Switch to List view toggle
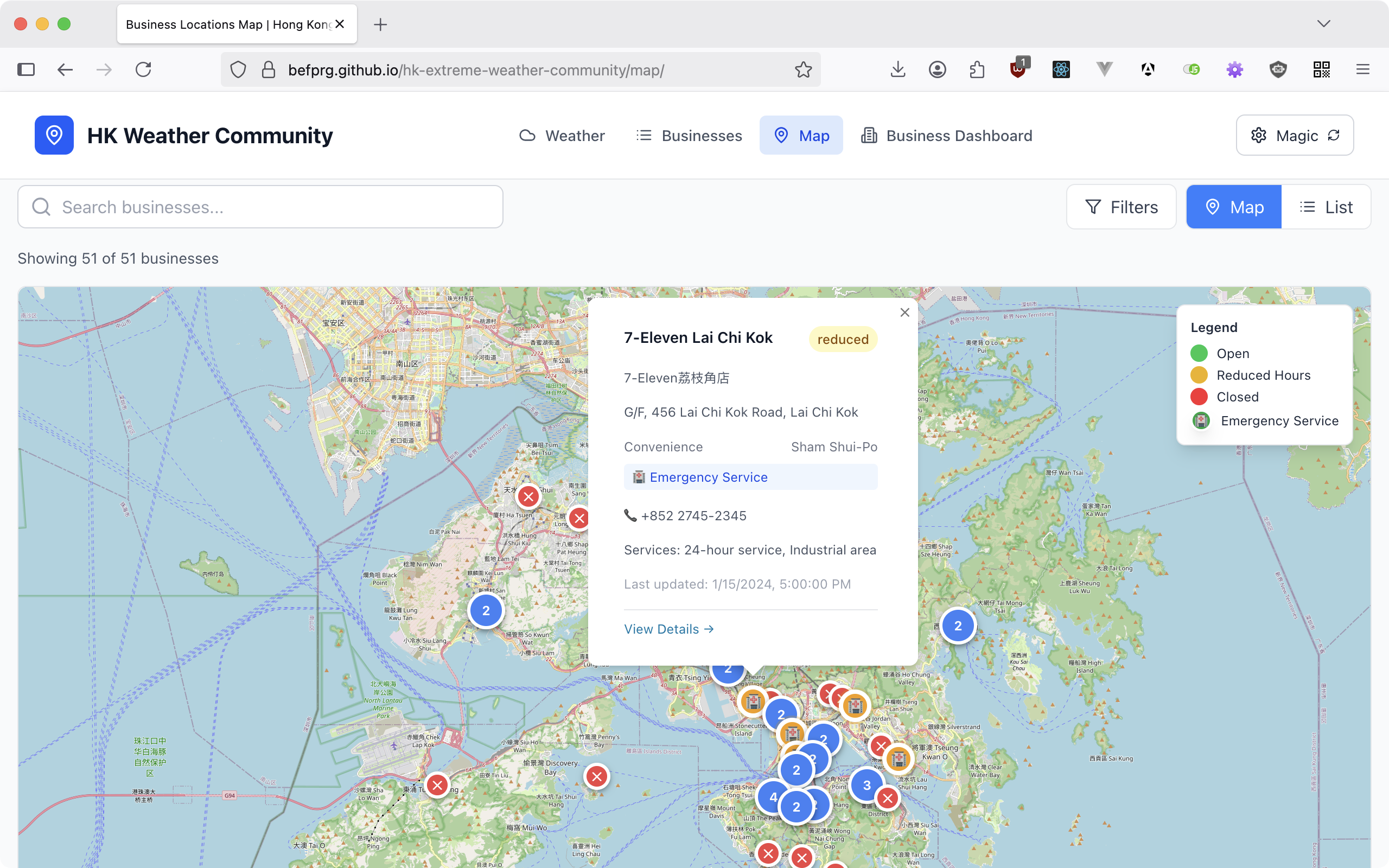Screen dimensions: 1389x868 [1326, 207]
